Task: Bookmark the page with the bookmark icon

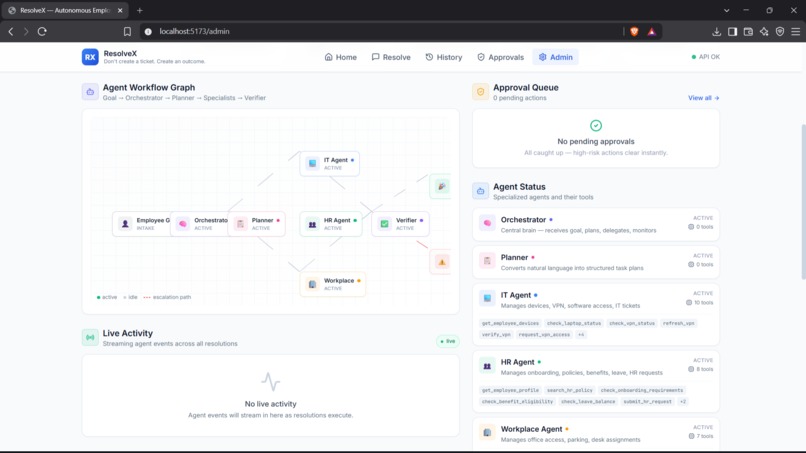Action: point(127,31)
